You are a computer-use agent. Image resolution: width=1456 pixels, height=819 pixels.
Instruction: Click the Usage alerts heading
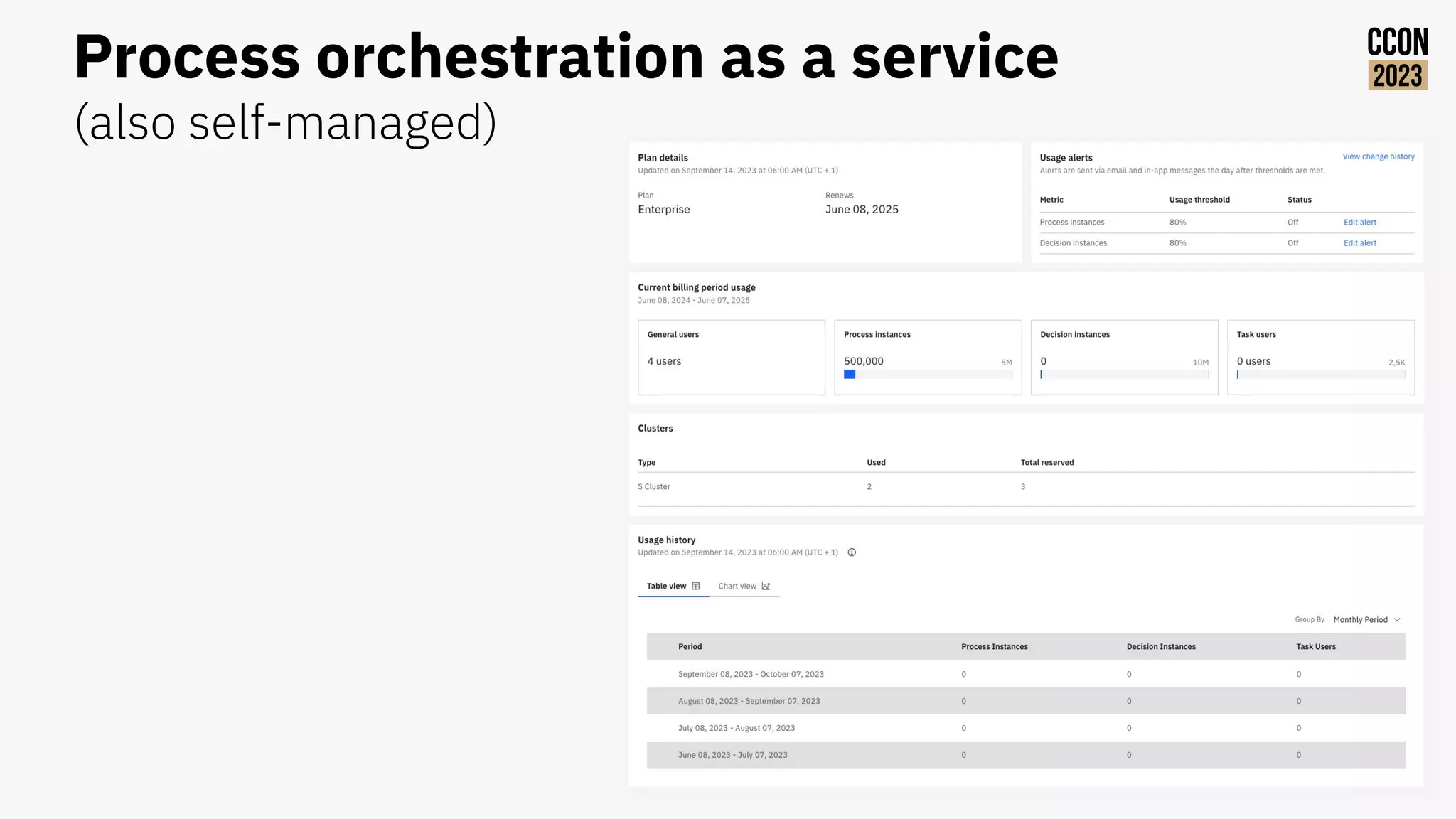(x=1066, y=158)
